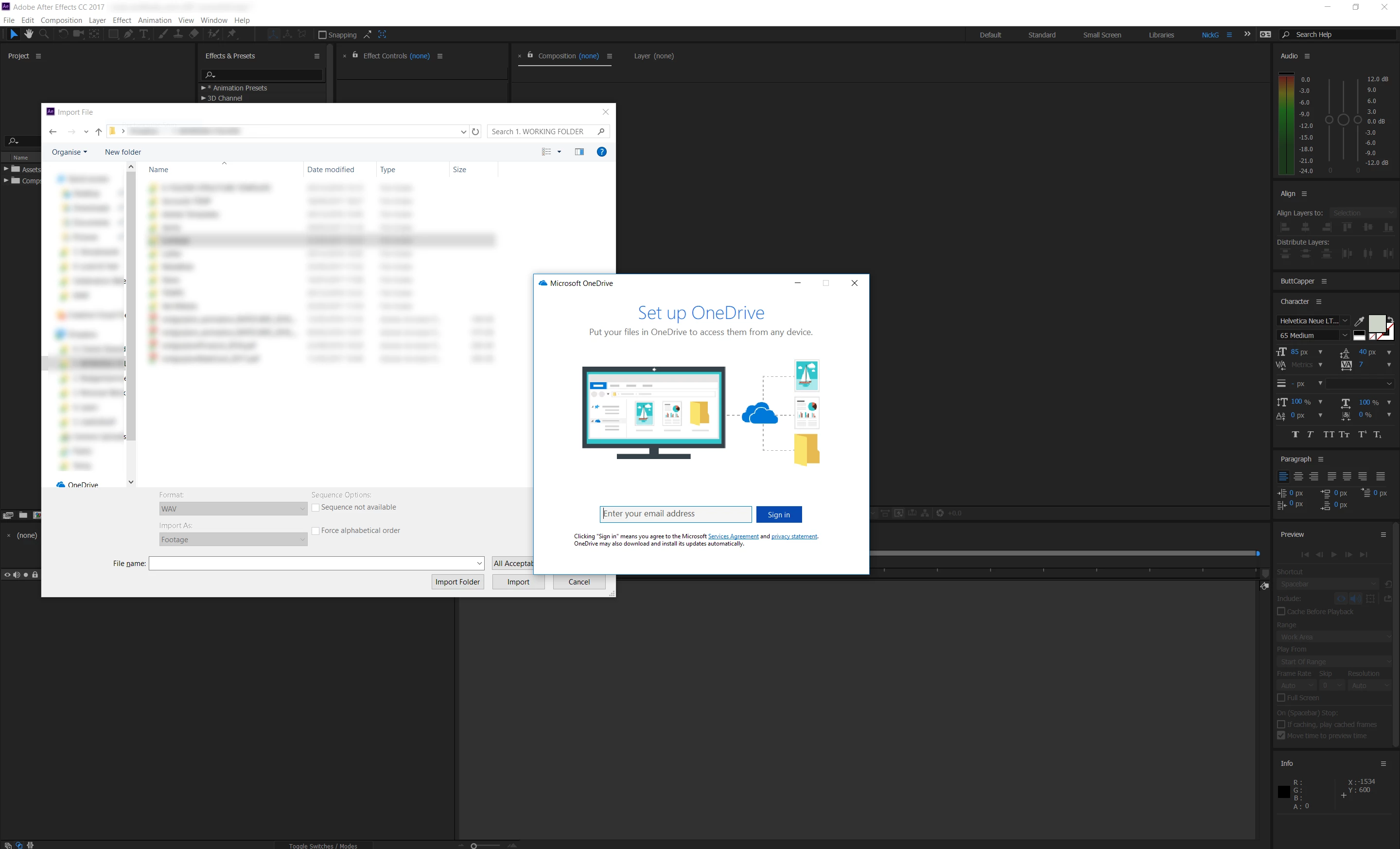
Task: Select the Rectangle shape tool
Action: tap(113, 34)
